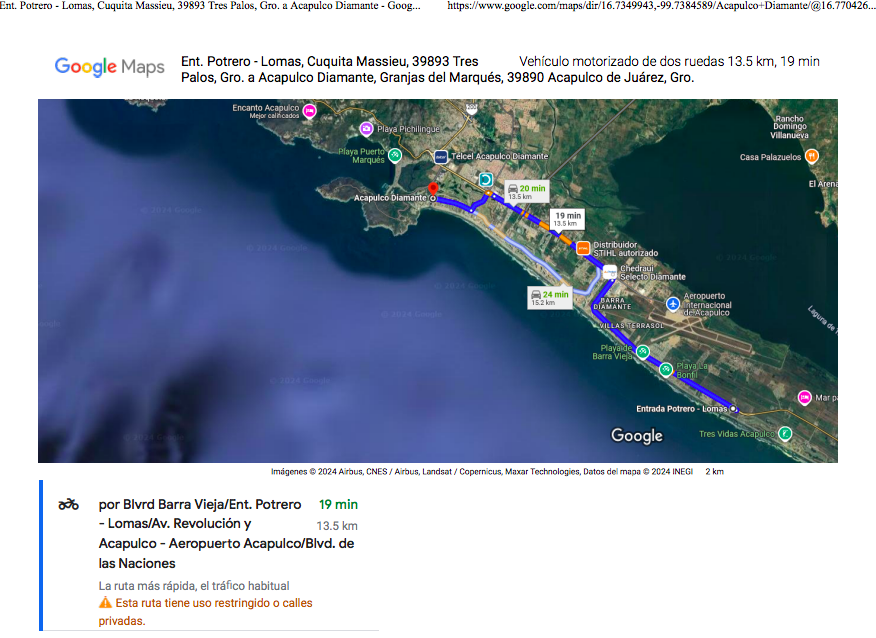Click the 'Rancho Domingo Villanueva' map label
The width and height of the screenshot is (876, 638).
[x=789, y=127]
